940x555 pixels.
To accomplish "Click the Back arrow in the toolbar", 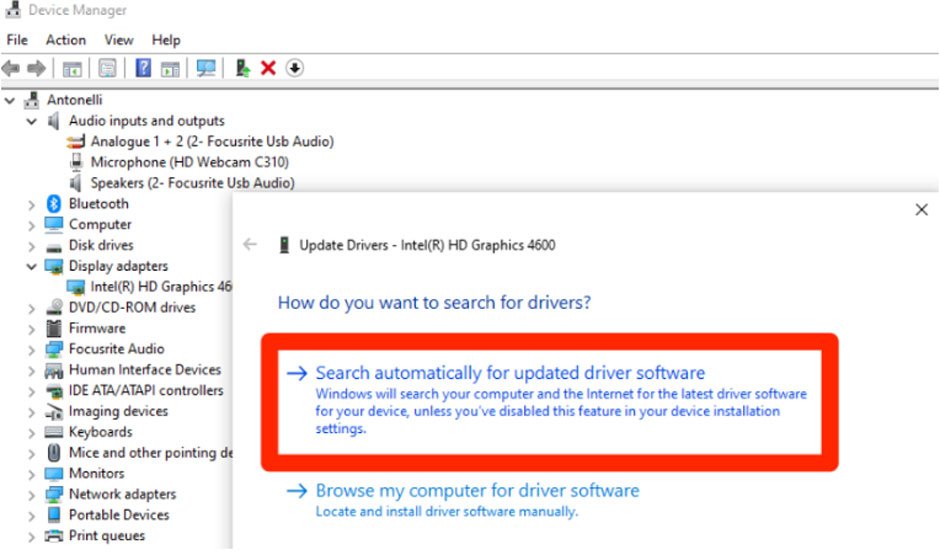I will (11, 68).
